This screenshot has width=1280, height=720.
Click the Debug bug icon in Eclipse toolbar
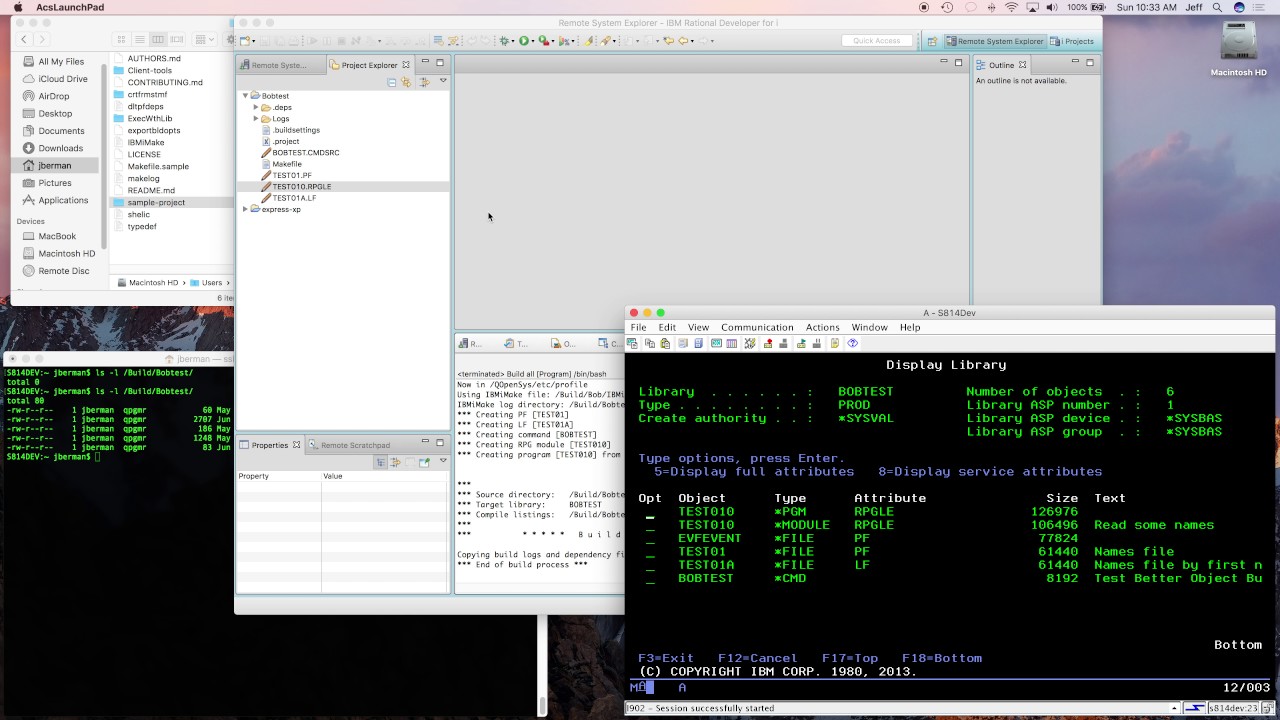point(505,41)
